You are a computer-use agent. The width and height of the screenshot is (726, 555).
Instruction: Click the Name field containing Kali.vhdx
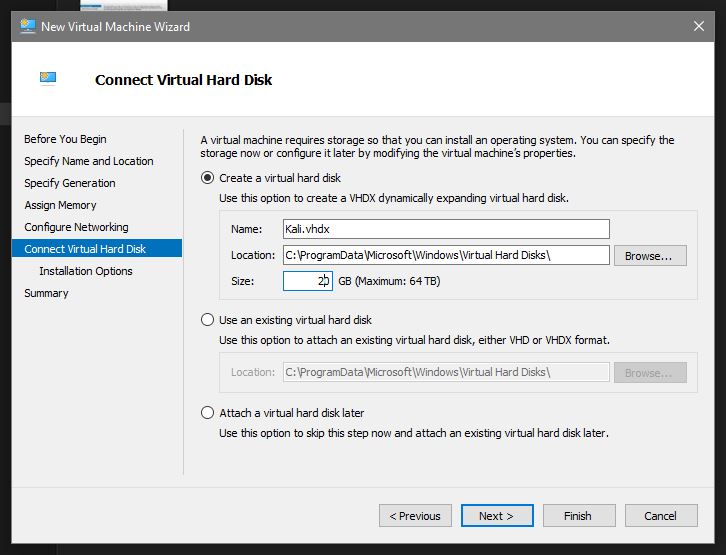point(445,229)
